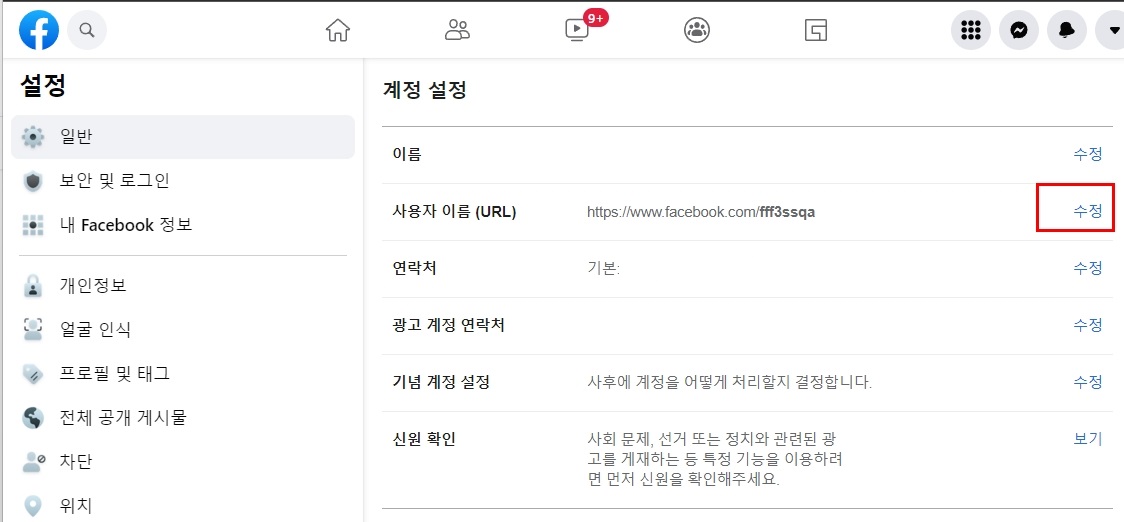
Task: Click the profile URL facebook.com/fff3ssqa
Action: click(x=701, y=212)
